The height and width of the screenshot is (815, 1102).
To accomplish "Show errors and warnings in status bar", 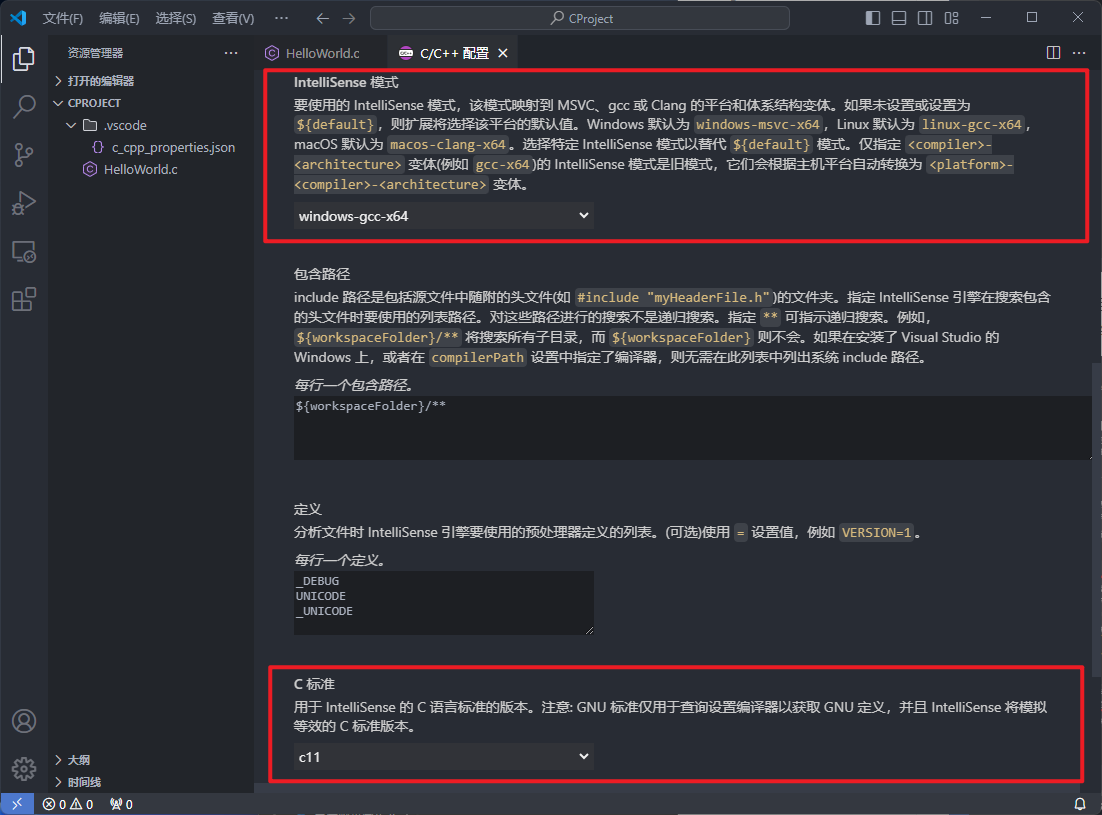I will (68, 804).
